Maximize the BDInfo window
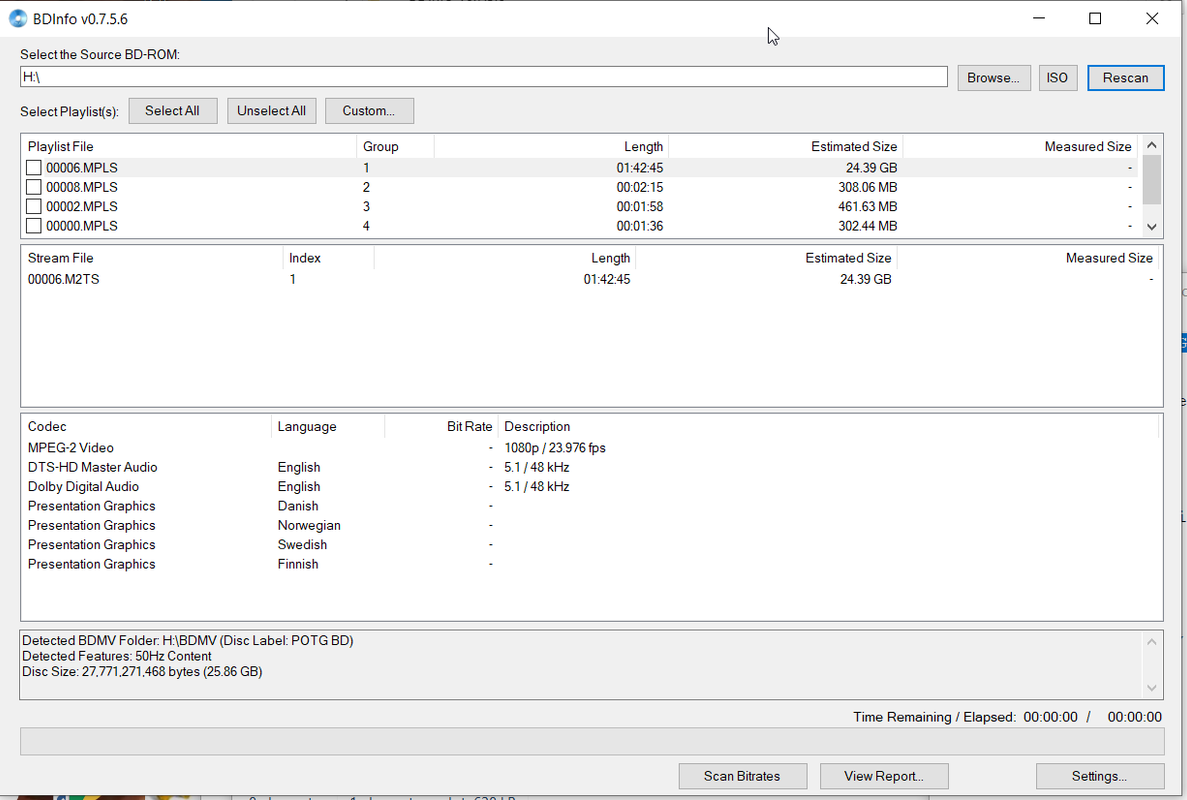1187x800 pixels. click(x=1095, y=18)
